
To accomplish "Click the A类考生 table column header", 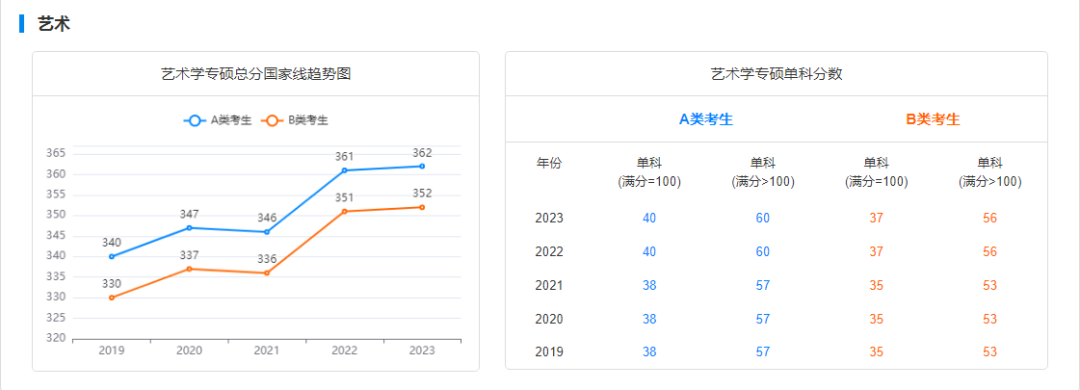I will tap(706, 119).
